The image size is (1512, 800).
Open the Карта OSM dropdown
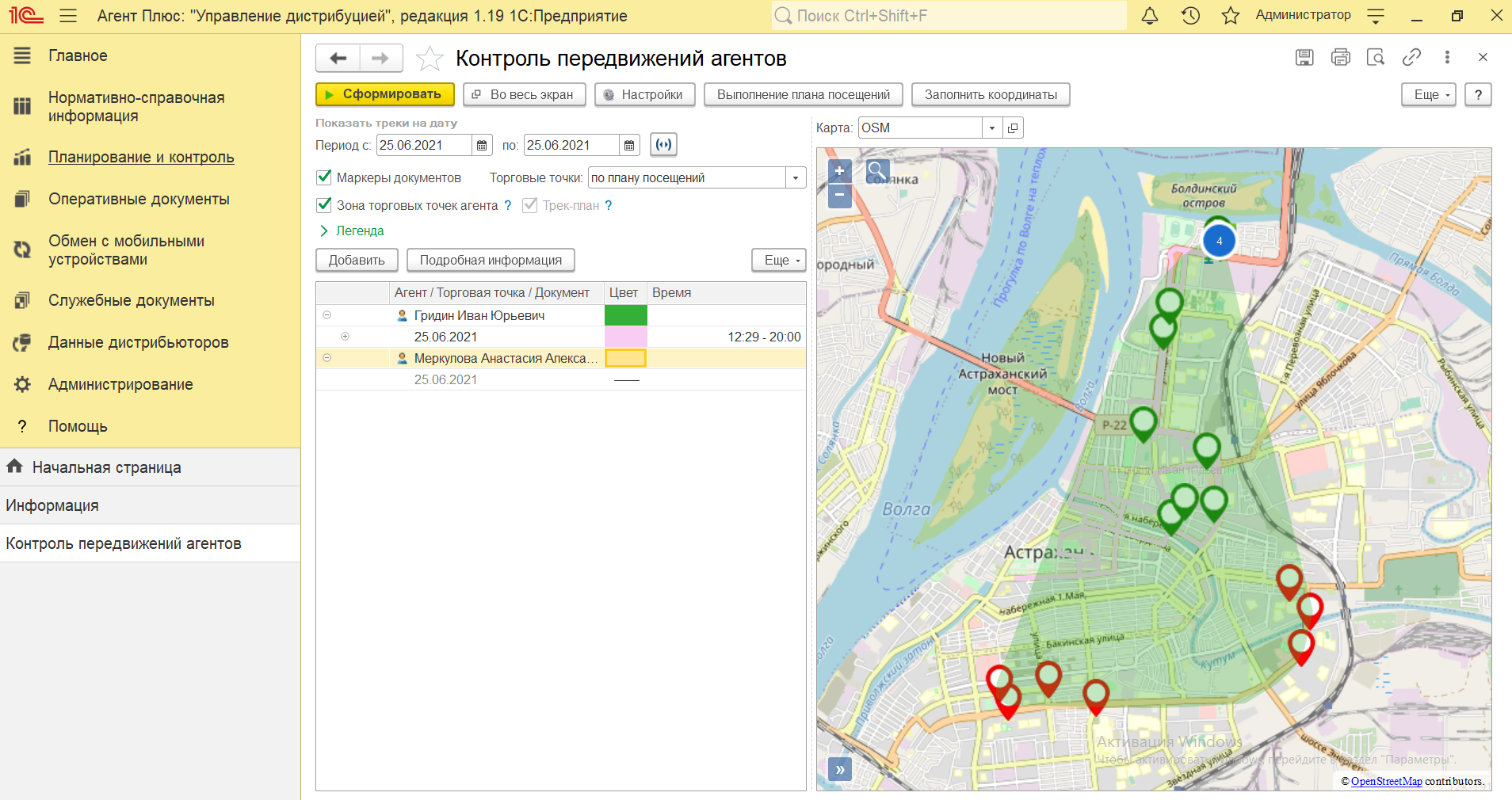pyautogui.click(x=992, y=128)
